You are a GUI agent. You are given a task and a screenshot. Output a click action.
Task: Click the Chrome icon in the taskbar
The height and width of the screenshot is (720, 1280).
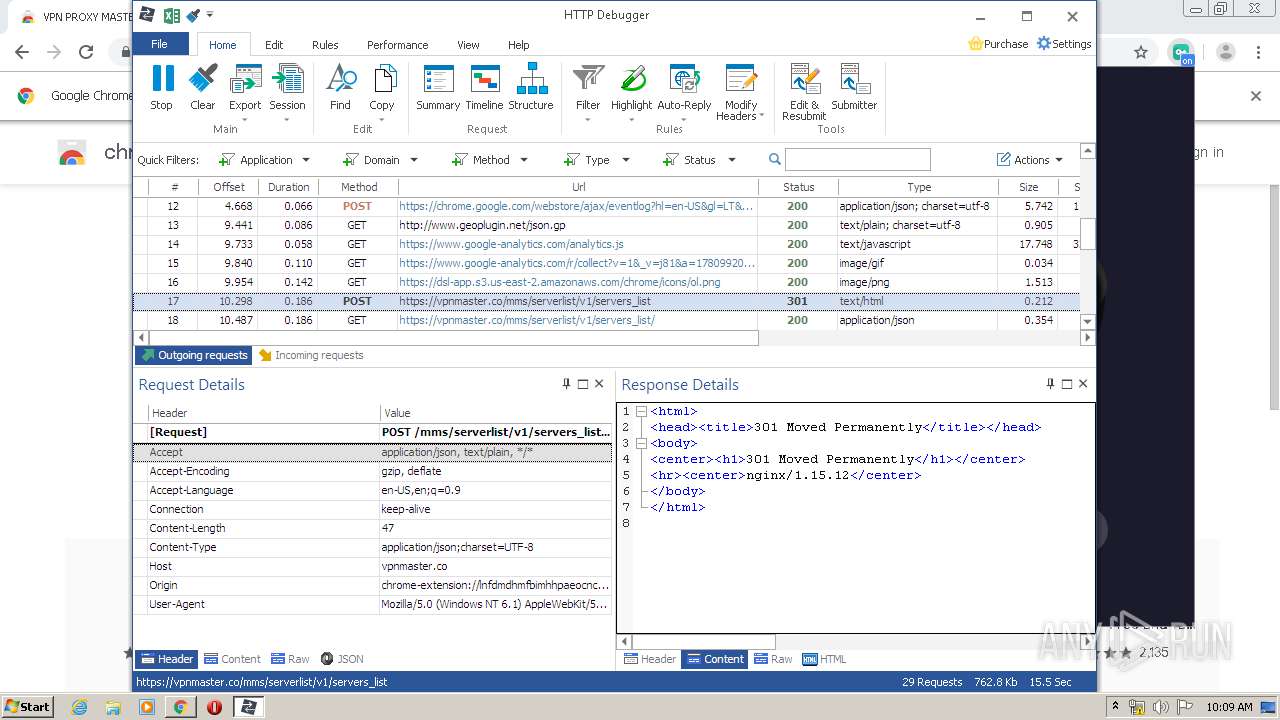[180, 707]
